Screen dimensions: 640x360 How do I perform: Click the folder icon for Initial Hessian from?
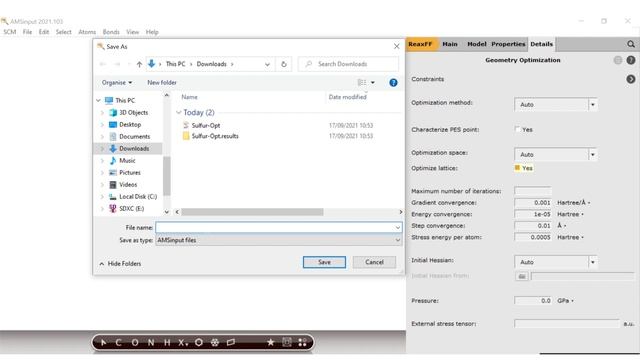pyautogui.click(x=522, y=276)
